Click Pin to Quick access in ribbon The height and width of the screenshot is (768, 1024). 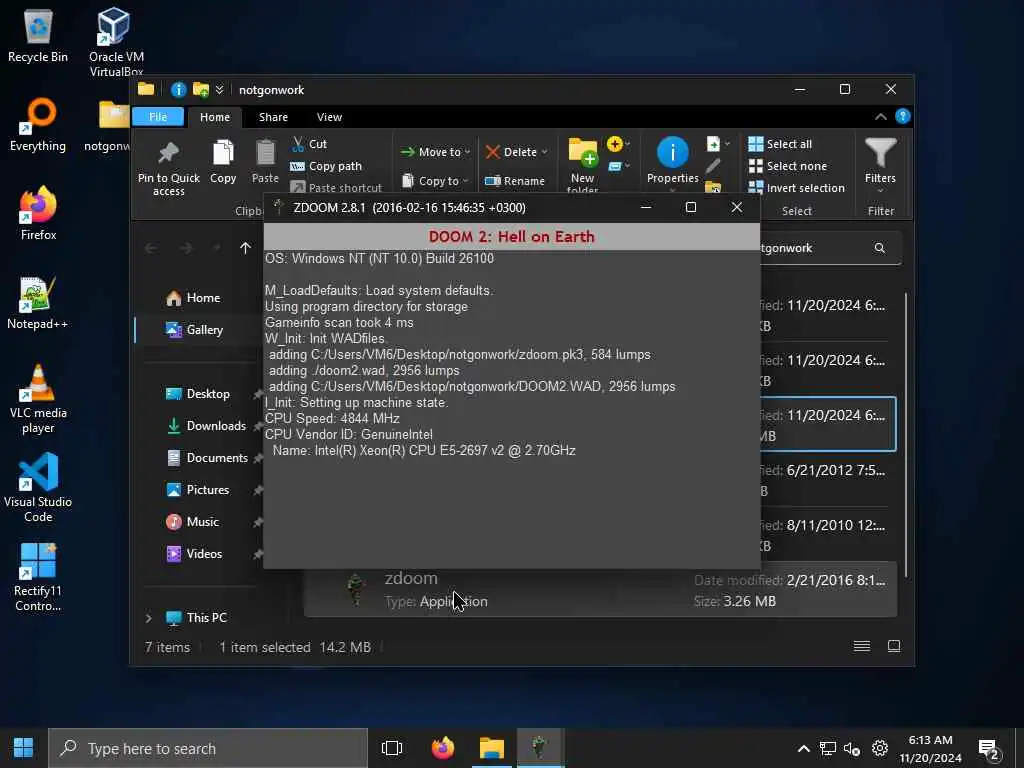168,168
